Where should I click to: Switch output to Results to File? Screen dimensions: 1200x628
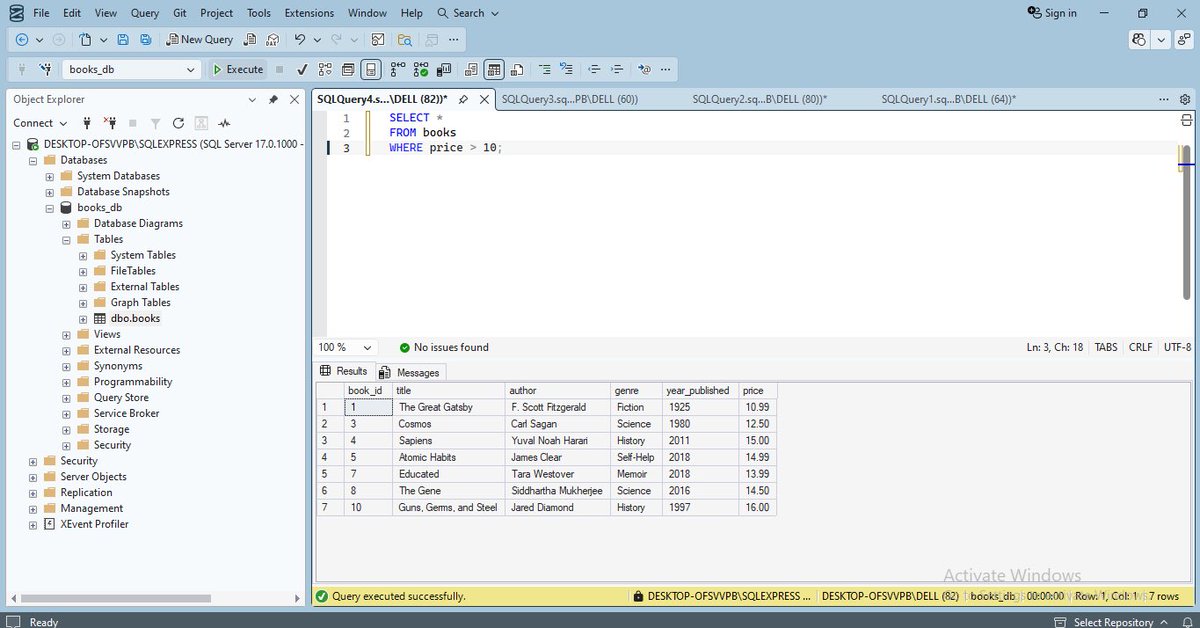pyautogui.click(x=517, y=69)
